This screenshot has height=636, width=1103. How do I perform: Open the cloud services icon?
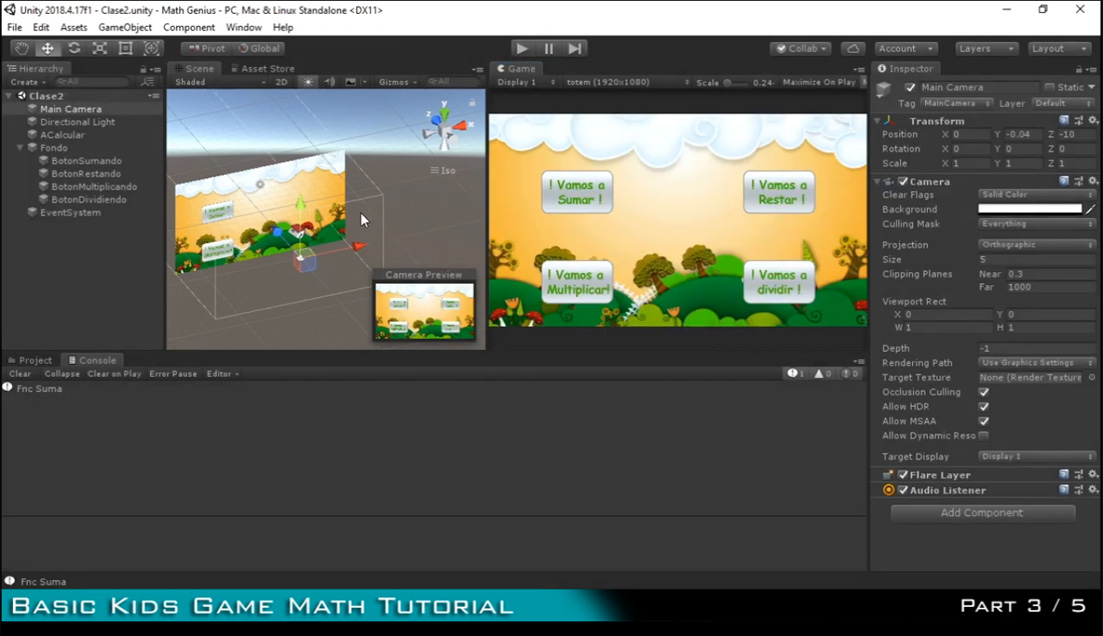(852, 48)
